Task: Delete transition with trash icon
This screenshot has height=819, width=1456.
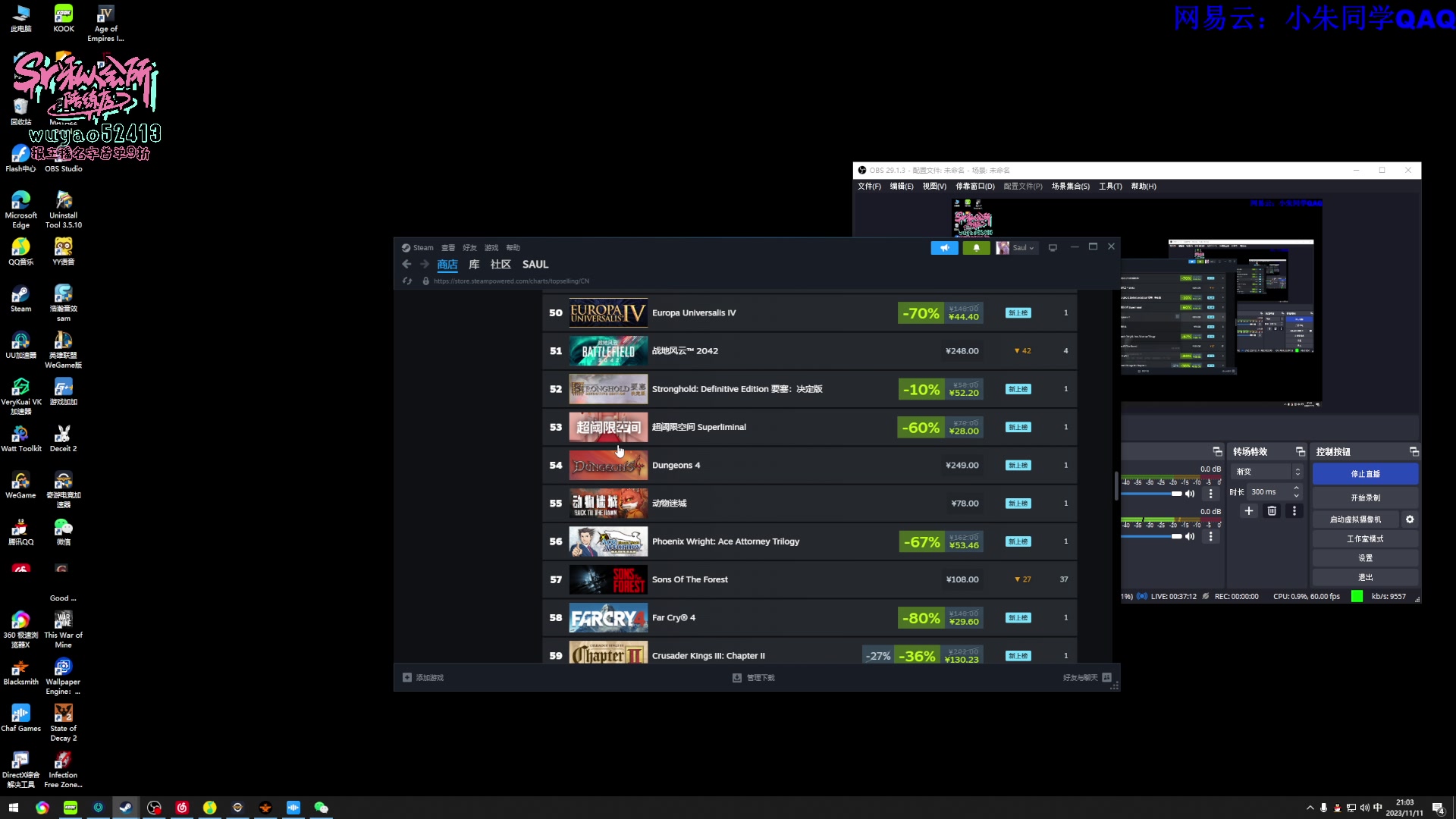Action: [1272, 511]
